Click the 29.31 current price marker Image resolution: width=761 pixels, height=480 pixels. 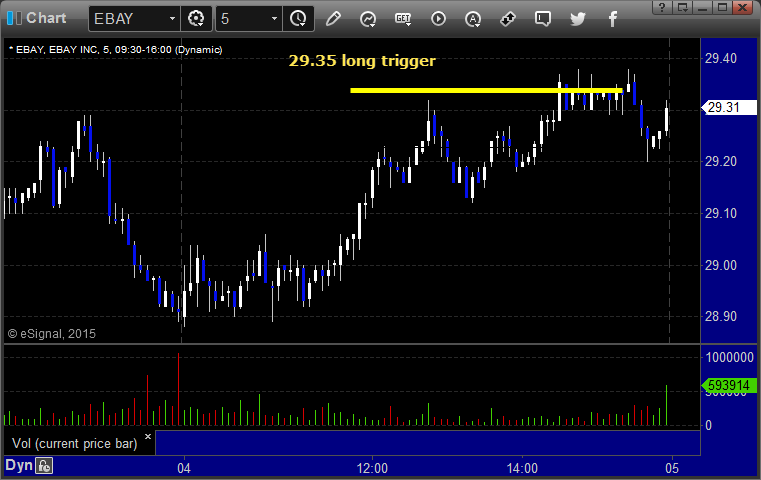[x=729, y=107]
